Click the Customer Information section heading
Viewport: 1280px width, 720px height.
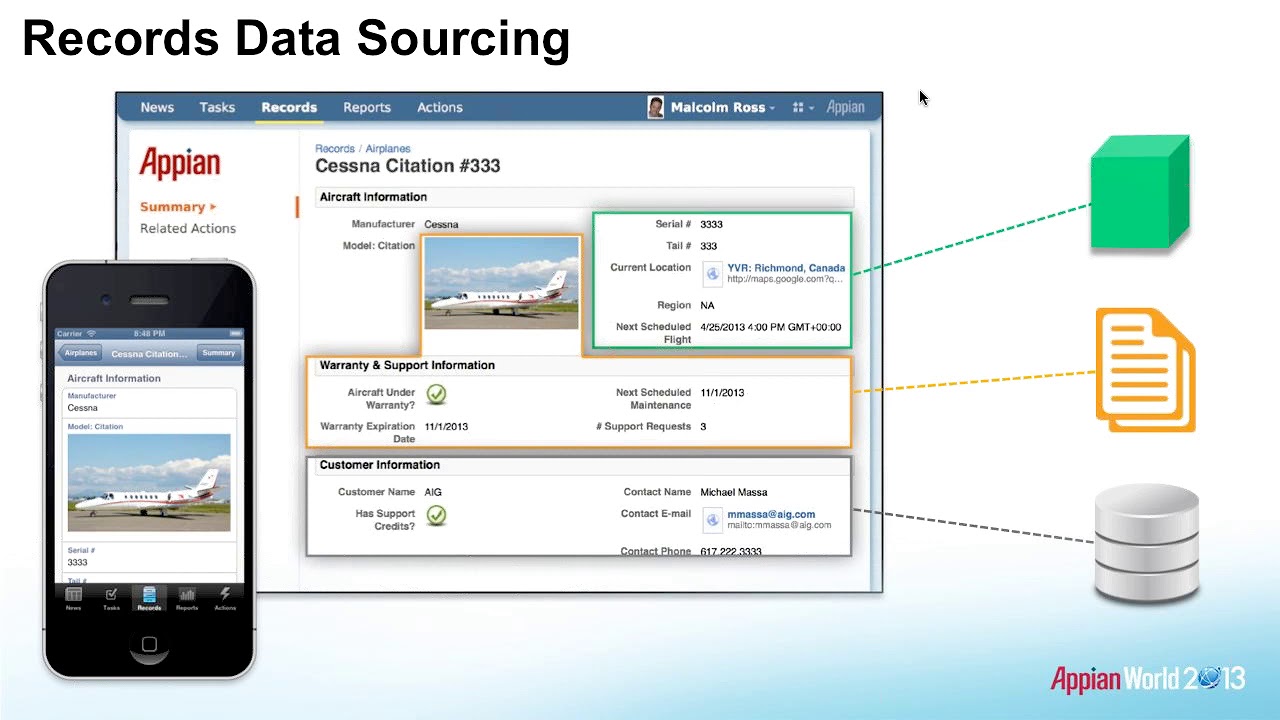pos(379,465)
